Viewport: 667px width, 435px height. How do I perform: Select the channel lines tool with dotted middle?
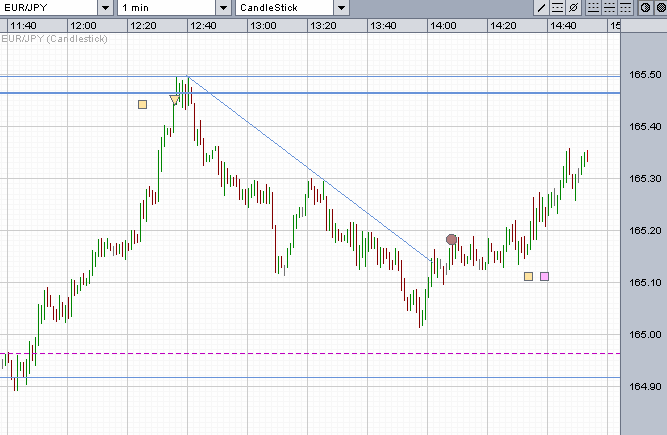pyautogui.click(x=557, y=8)
